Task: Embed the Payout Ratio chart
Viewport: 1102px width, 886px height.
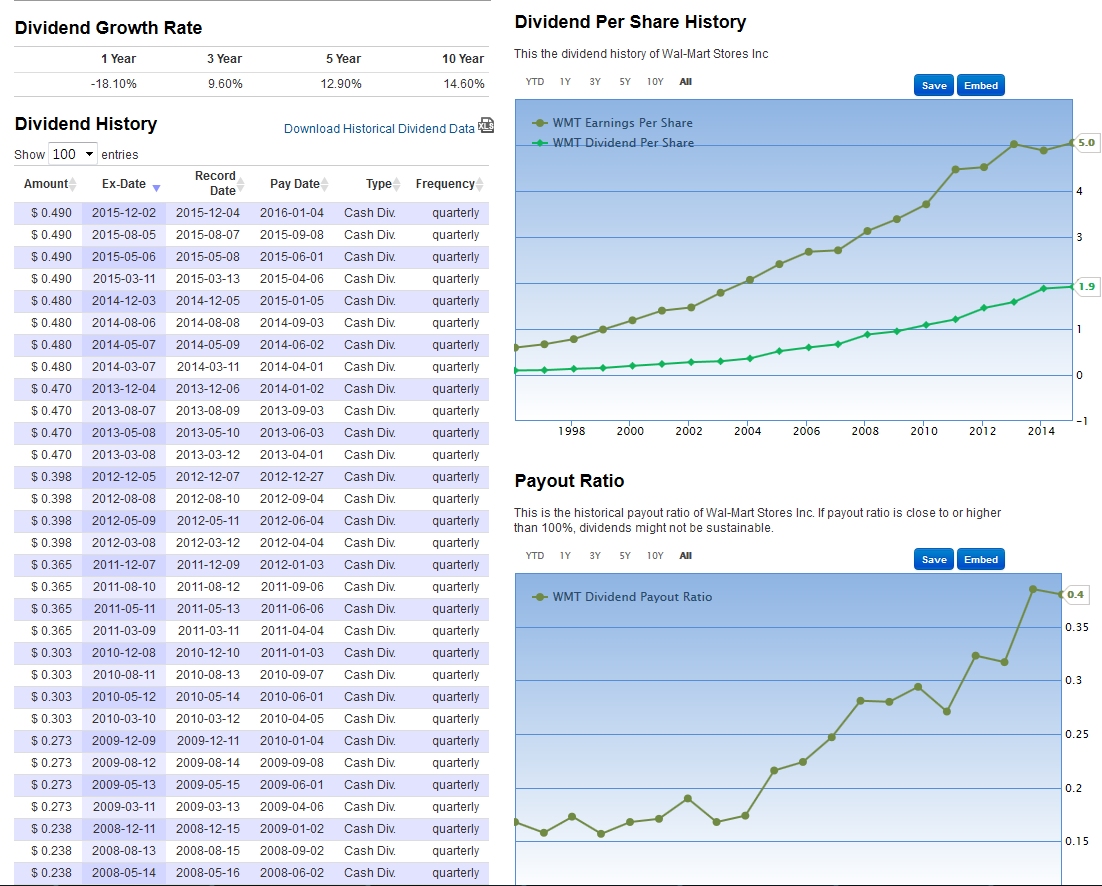Action: click(x=980, y=560)
